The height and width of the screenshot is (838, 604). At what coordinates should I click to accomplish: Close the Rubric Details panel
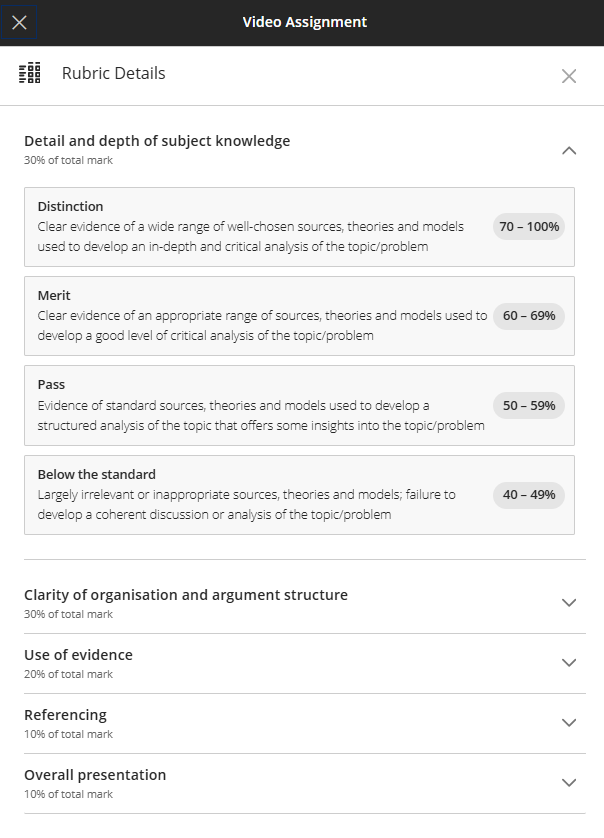click(x=569, y=76)
